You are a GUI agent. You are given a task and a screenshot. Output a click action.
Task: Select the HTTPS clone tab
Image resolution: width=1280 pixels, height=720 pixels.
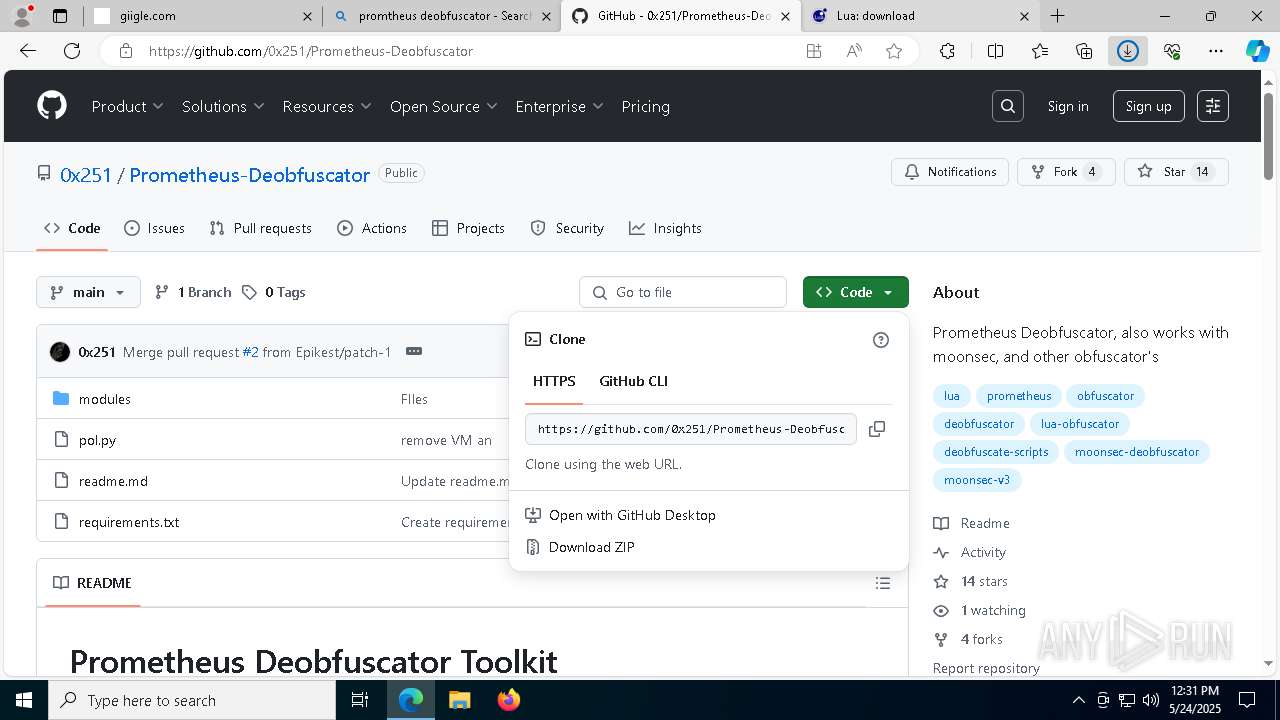point(554,381)
